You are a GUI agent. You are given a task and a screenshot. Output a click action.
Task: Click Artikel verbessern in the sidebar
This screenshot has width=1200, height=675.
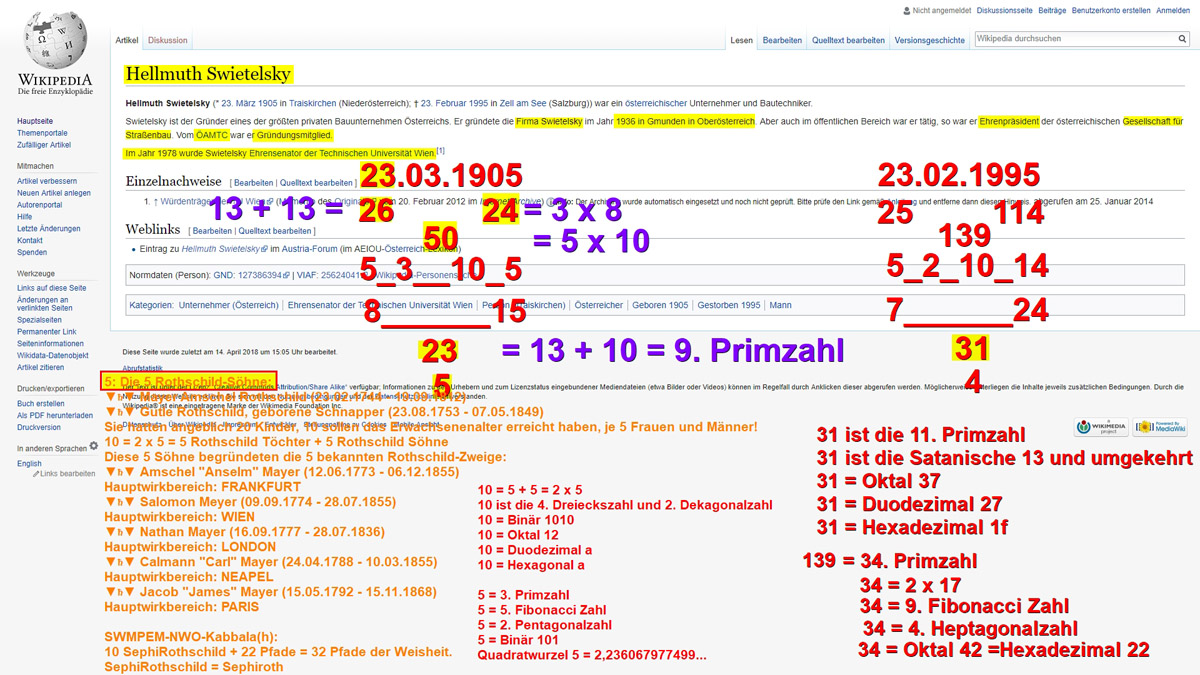47,181
